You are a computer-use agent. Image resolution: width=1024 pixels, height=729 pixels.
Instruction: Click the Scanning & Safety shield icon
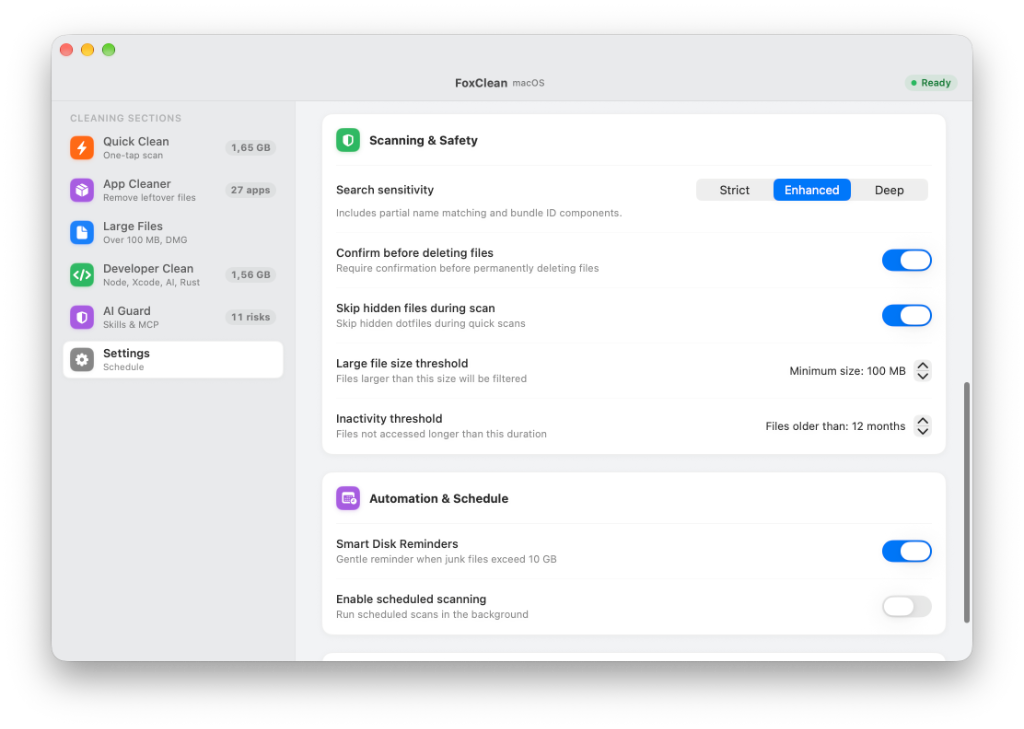click(348, 140)
